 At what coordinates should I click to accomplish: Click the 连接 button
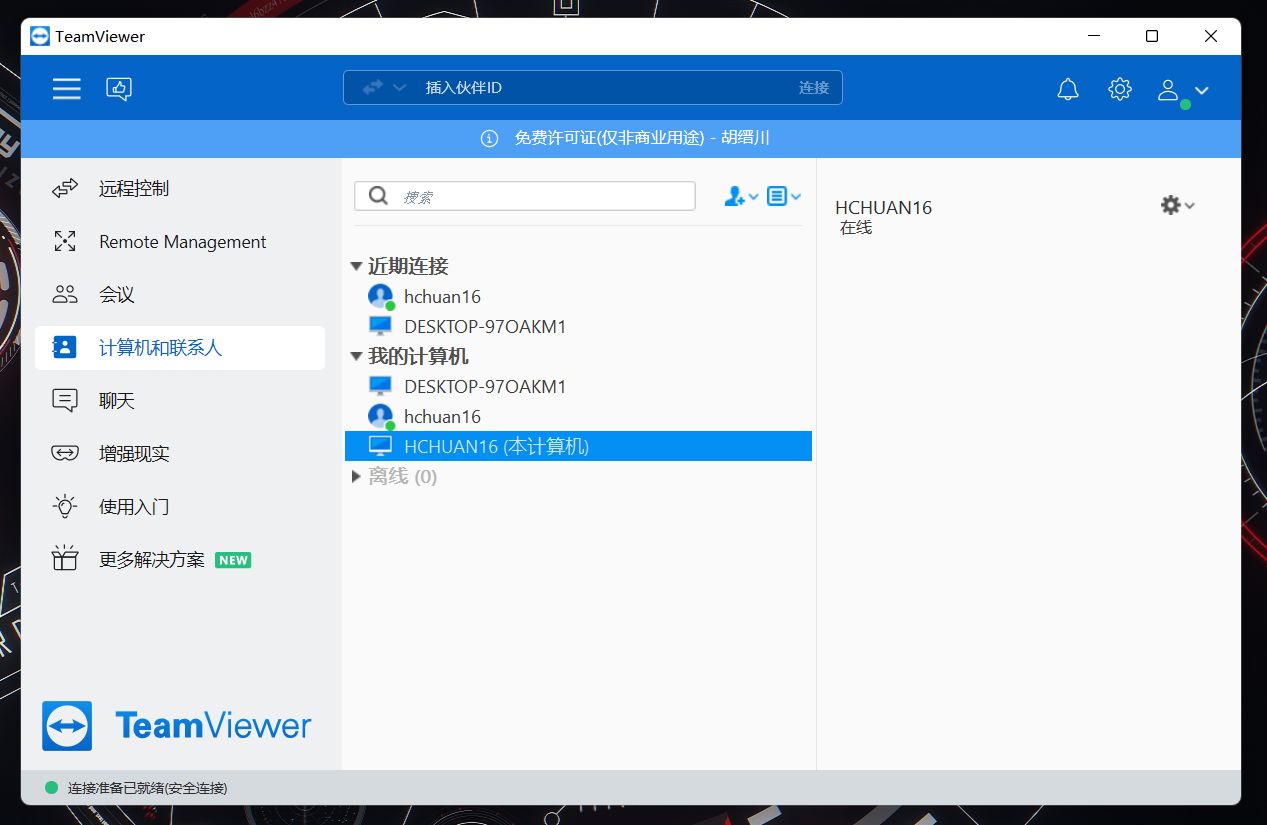pyautogui.click(x=814, y=88)
